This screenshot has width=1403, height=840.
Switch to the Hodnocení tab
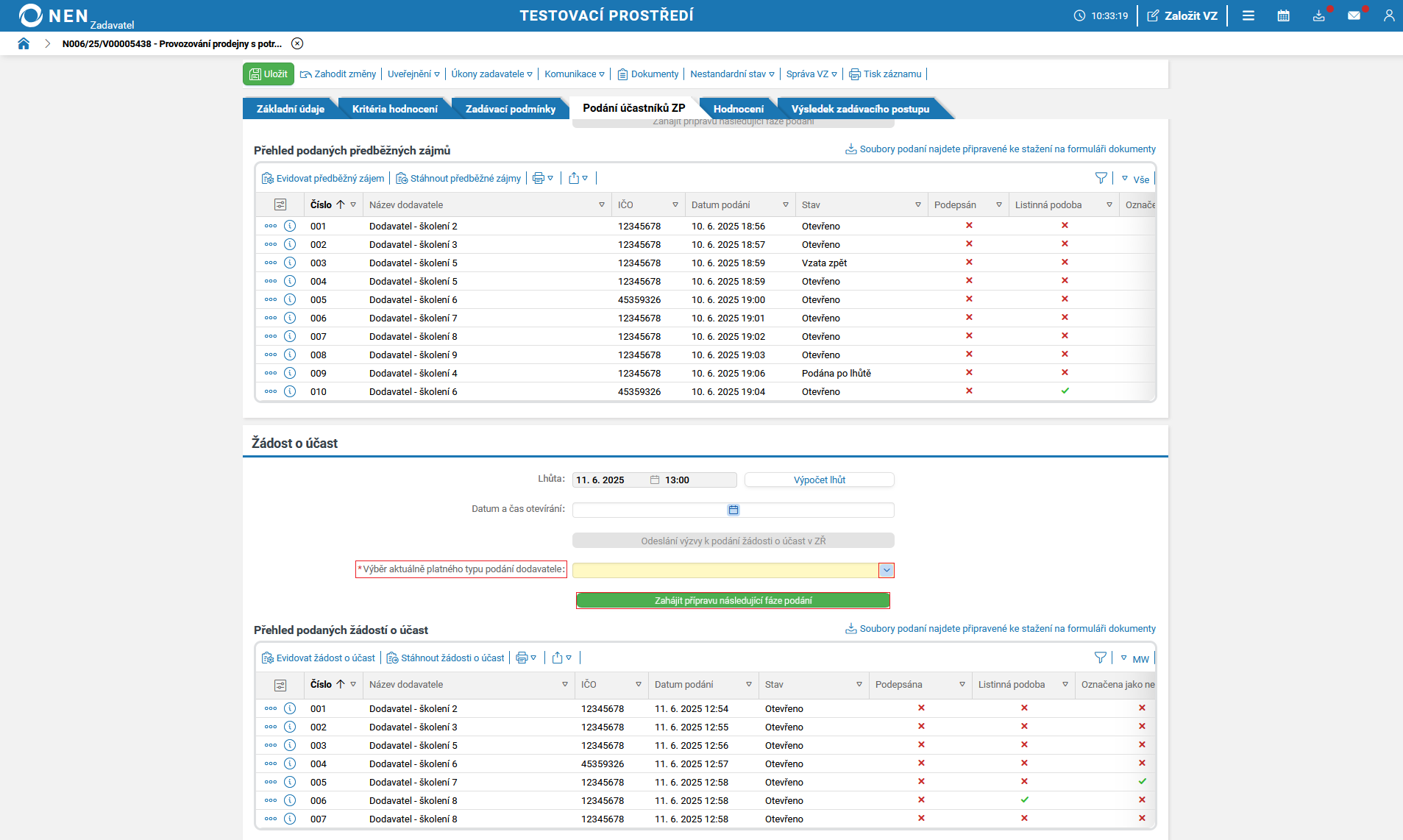coord(738,109)
